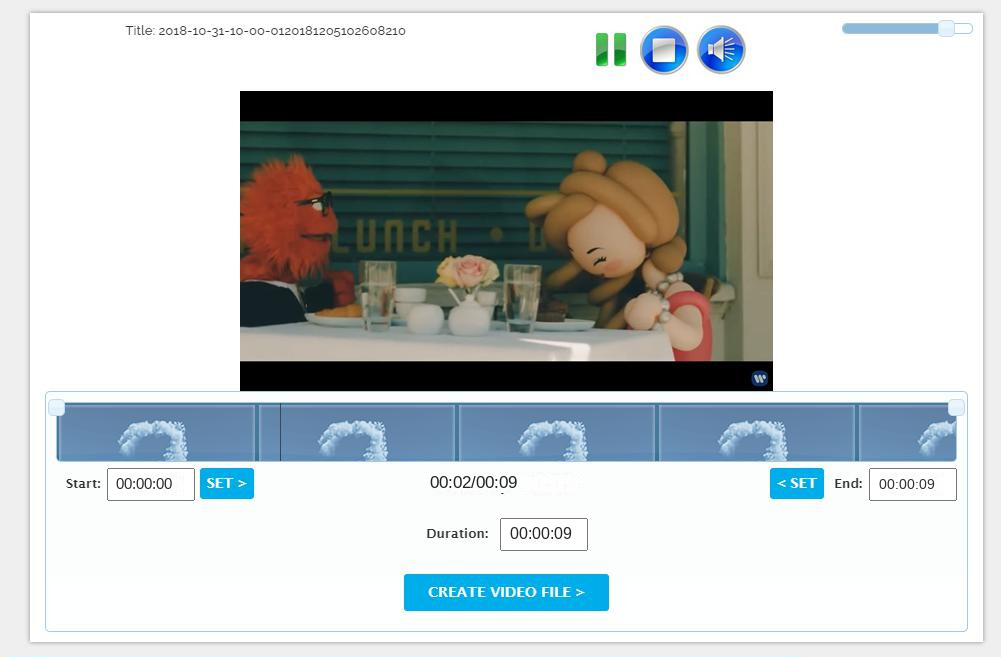Click the CREATE VIDEO FILE > button
The width and height of the screenshot is (1001, 657).
point(506,592)
